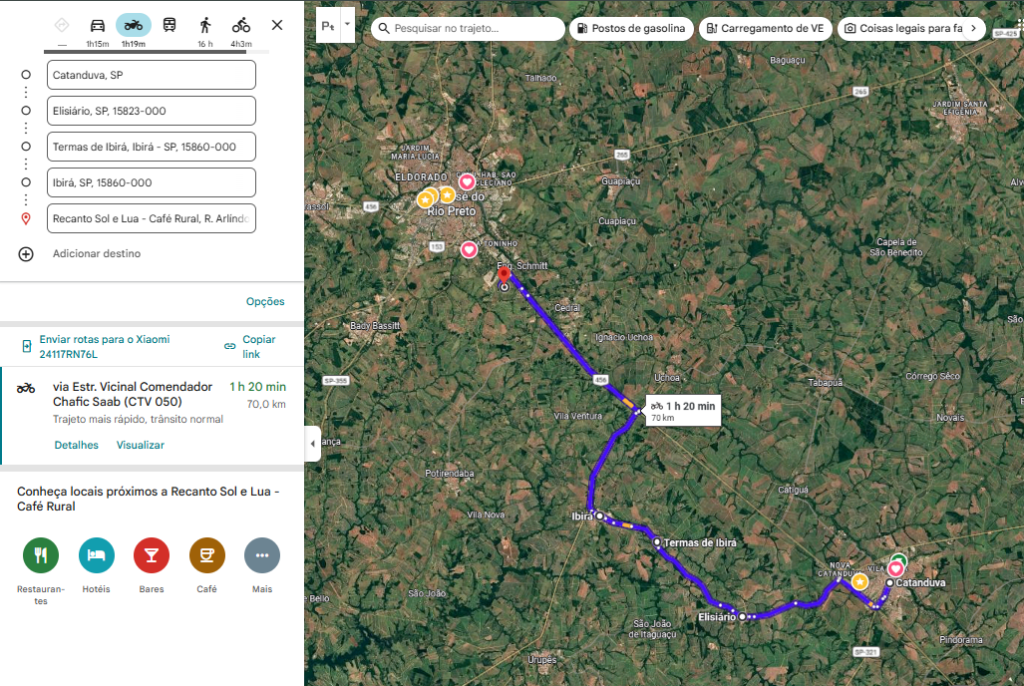Search nearby Restaurantes category icon
The width and height of the screenshot is (1024, 686).
[x=41, y=554]
